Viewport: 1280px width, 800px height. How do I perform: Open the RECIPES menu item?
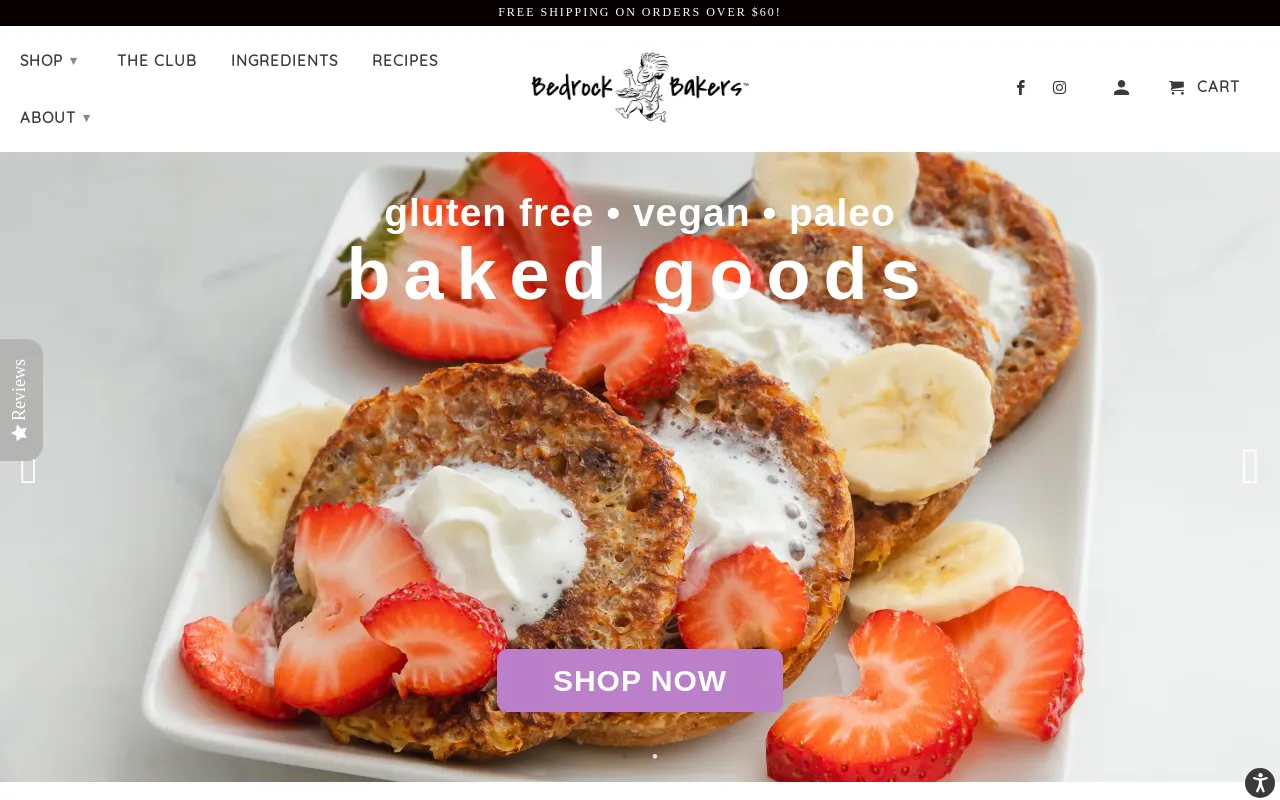click(405, 60)
